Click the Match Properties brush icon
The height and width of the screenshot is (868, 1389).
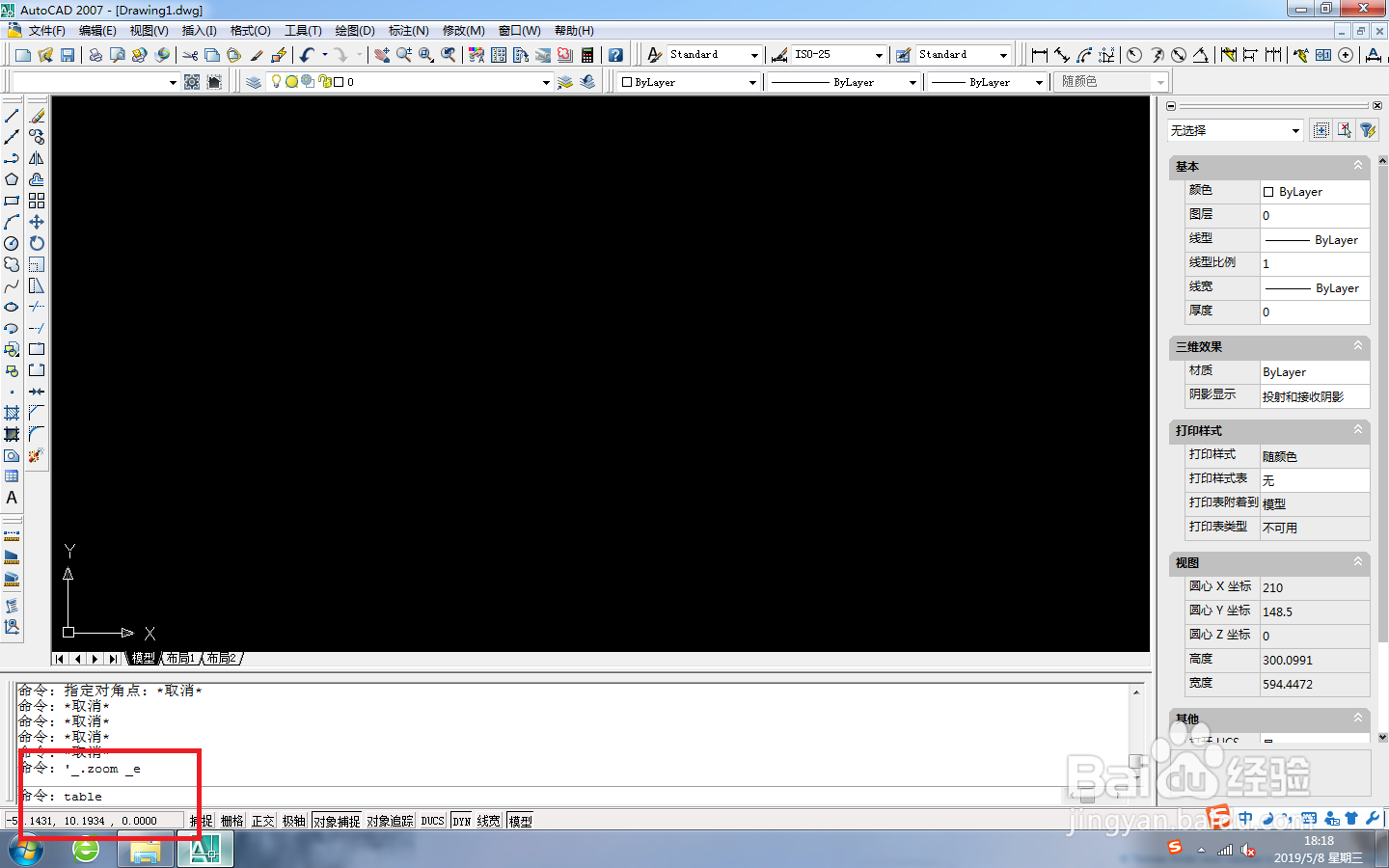pyautogui.click(x=257, y=55)
